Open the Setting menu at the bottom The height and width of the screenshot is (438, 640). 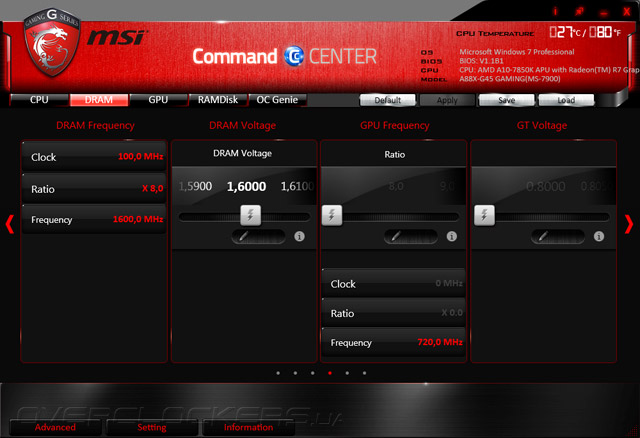pos(152,427)
